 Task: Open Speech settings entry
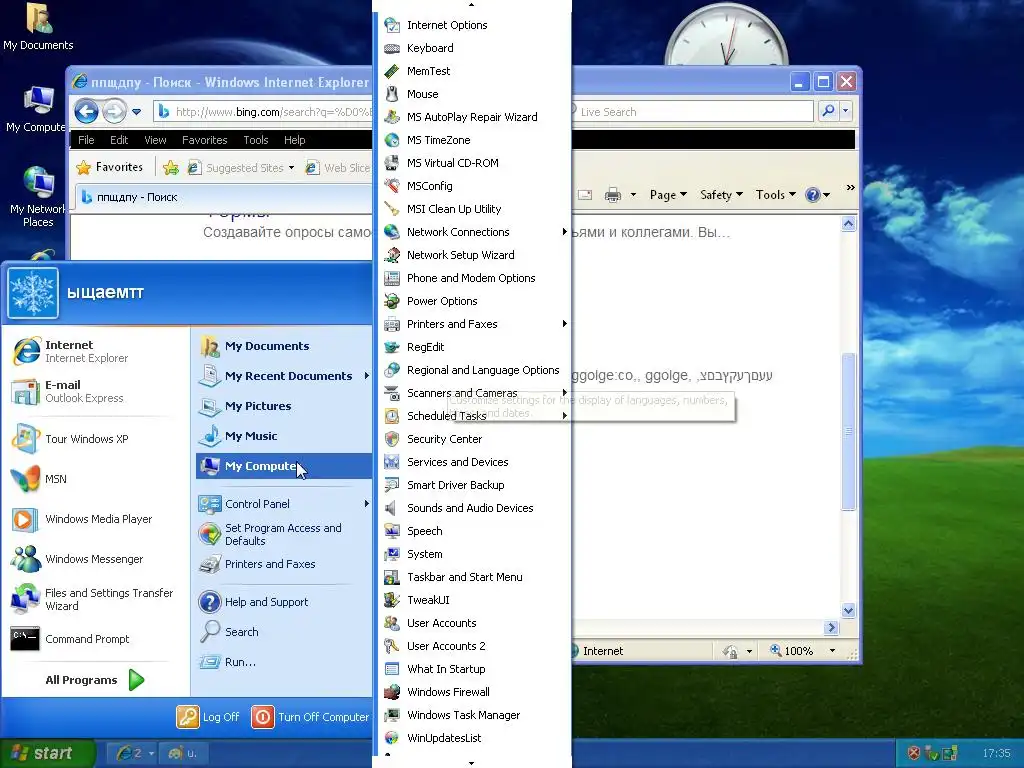click(472, 531)
